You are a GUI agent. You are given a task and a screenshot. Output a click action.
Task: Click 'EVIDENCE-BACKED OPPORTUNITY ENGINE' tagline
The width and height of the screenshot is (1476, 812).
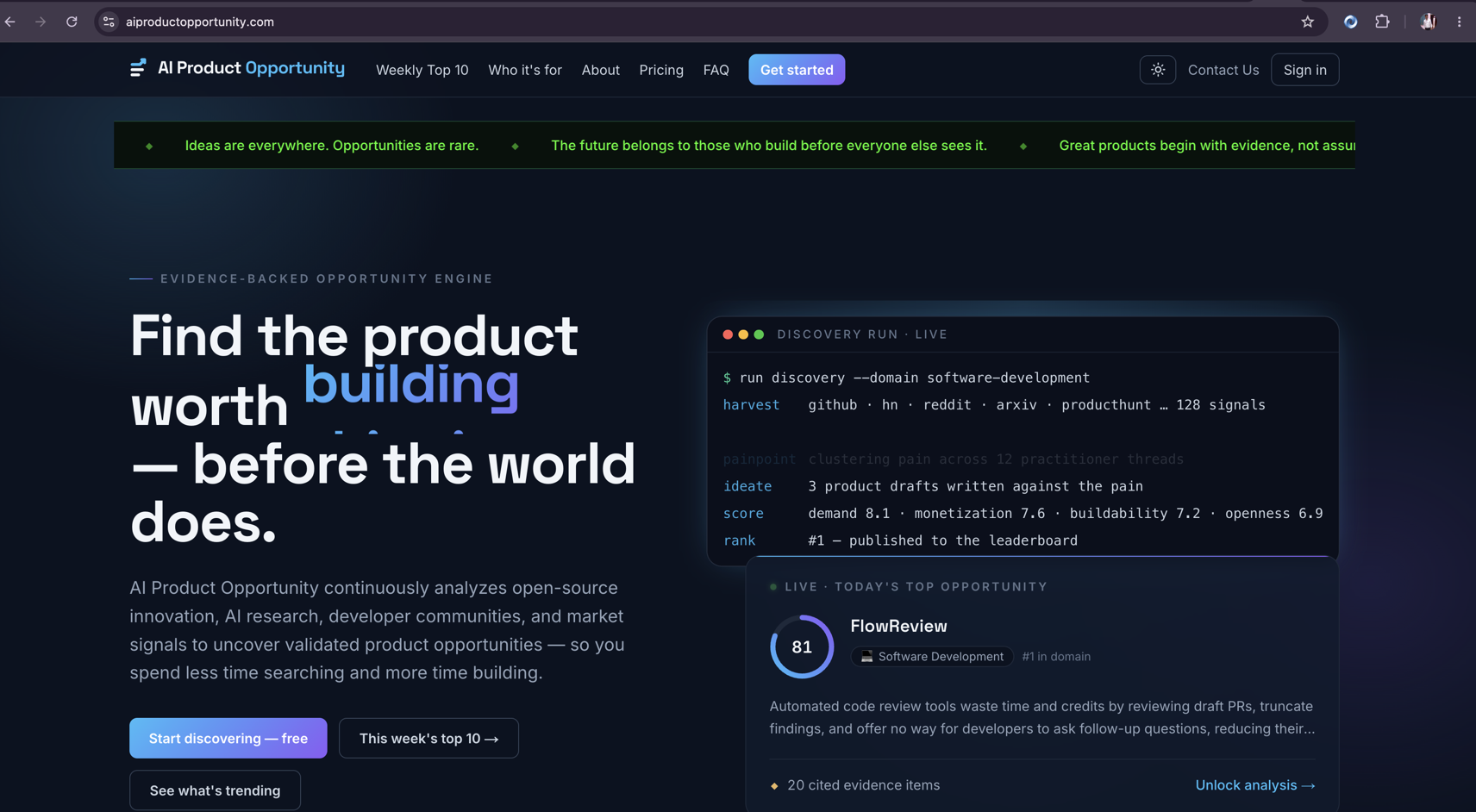coord(327,279)
